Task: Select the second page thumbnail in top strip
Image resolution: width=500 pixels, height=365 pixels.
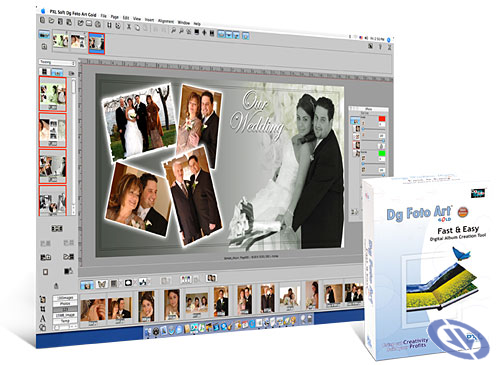Action: [78, 41]
